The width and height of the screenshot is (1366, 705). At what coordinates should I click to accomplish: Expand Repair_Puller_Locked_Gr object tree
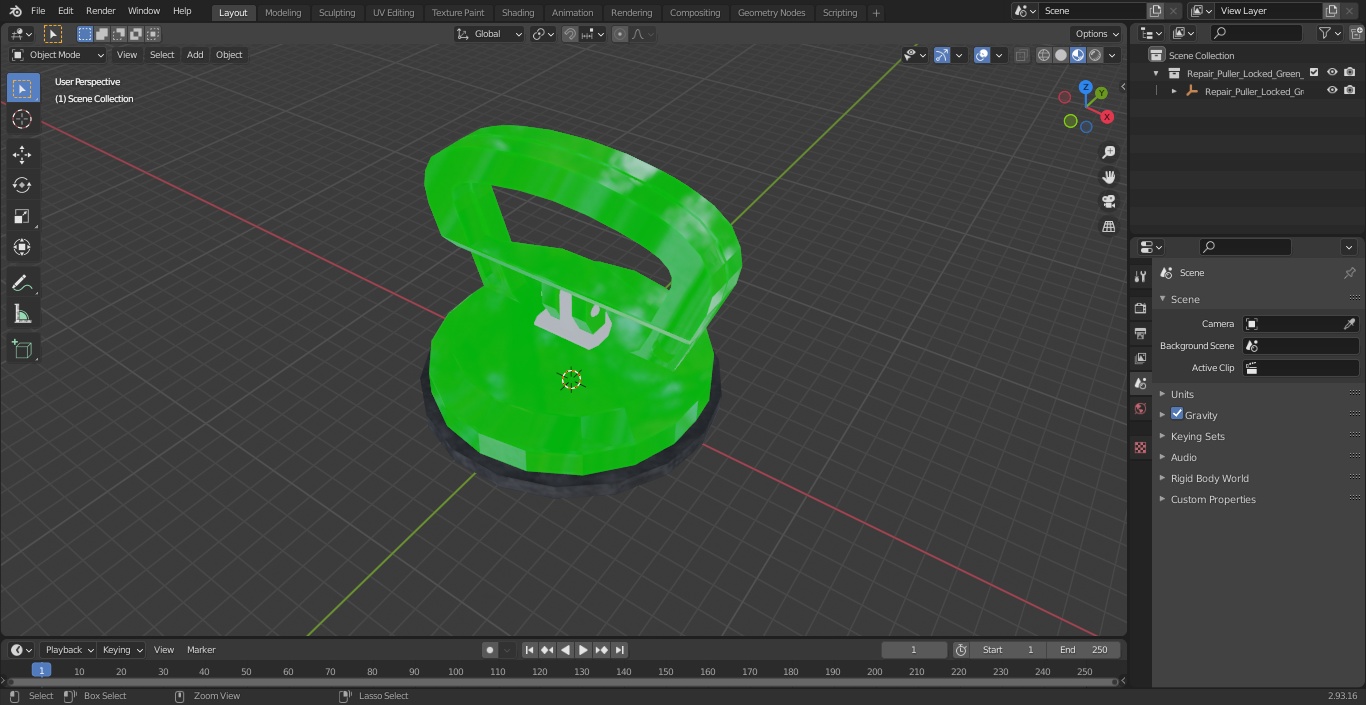tap(1174, 91)
